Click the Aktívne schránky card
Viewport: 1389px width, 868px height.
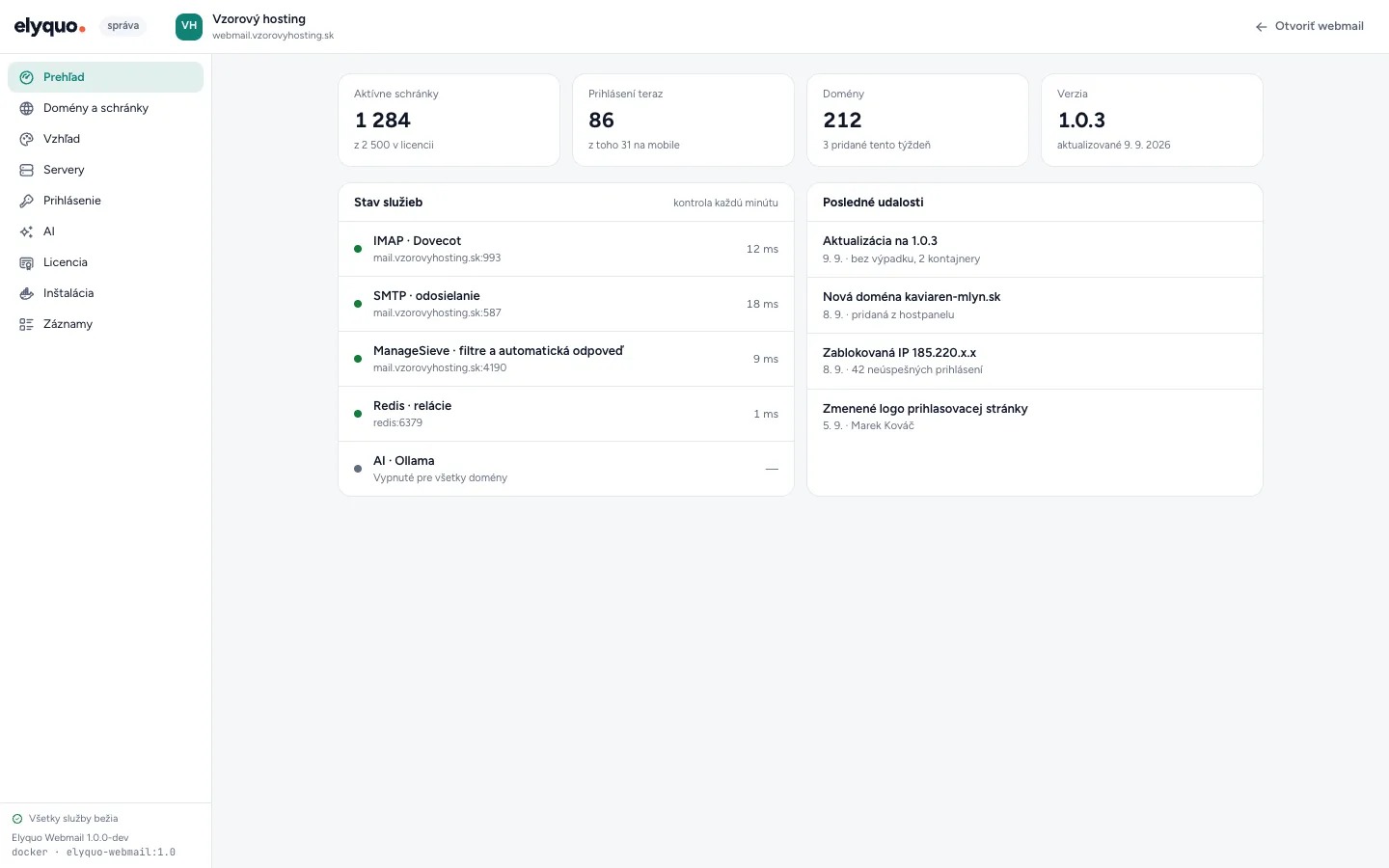(x=449, y=121)
